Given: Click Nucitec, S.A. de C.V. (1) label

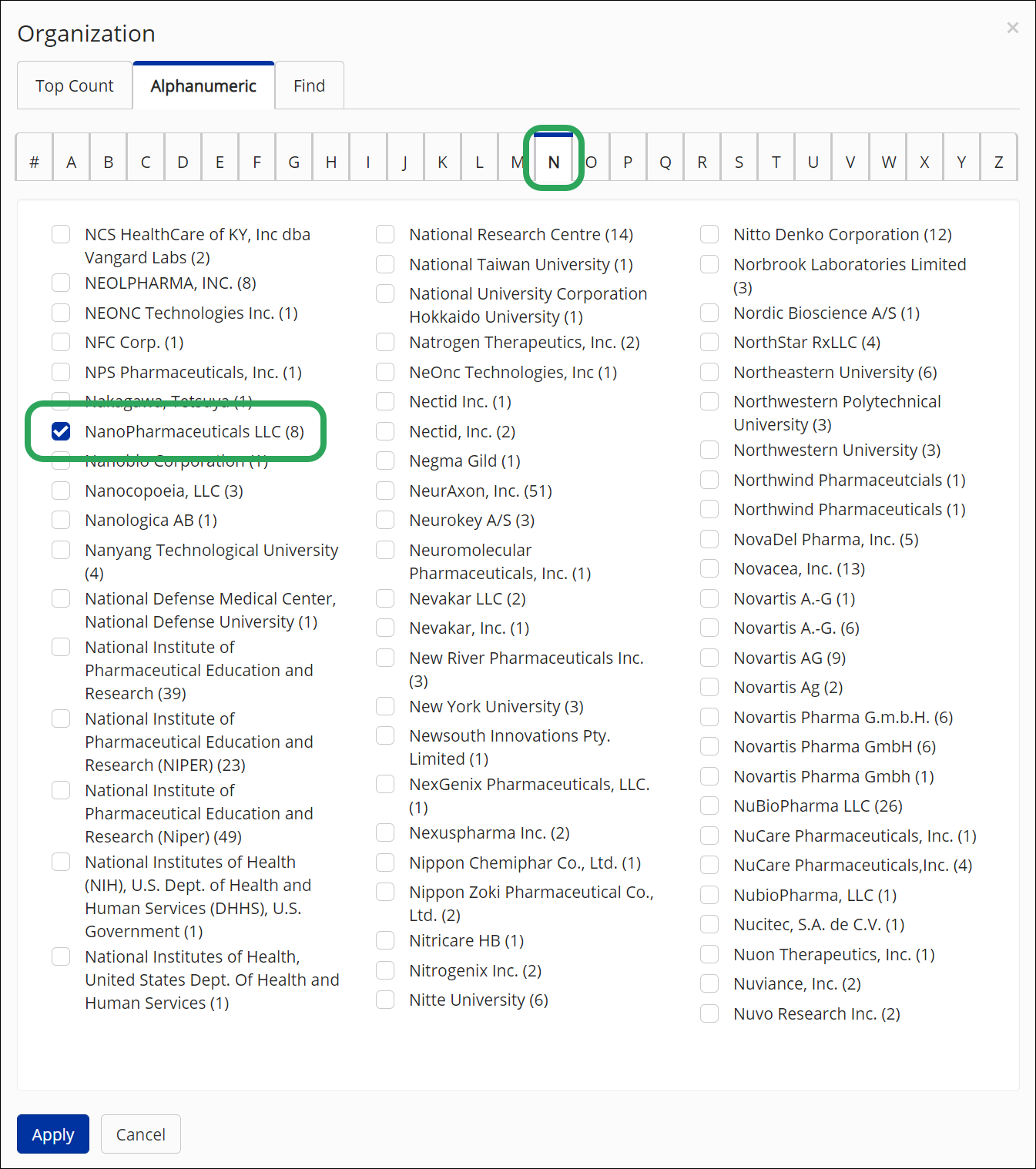Looking at the screenshot, I should [819, 924].
